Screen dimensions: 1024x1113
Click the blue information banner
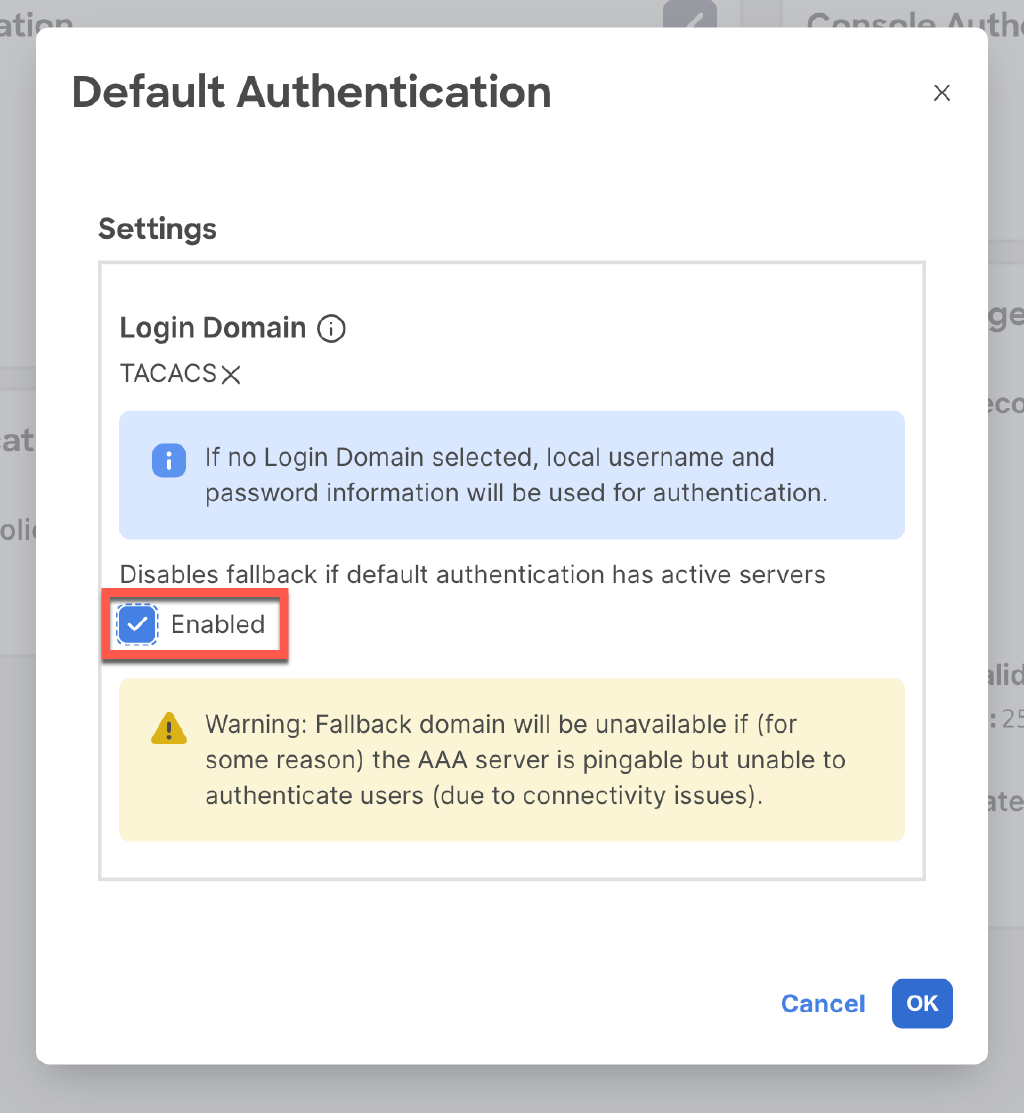tap(512, 474)
